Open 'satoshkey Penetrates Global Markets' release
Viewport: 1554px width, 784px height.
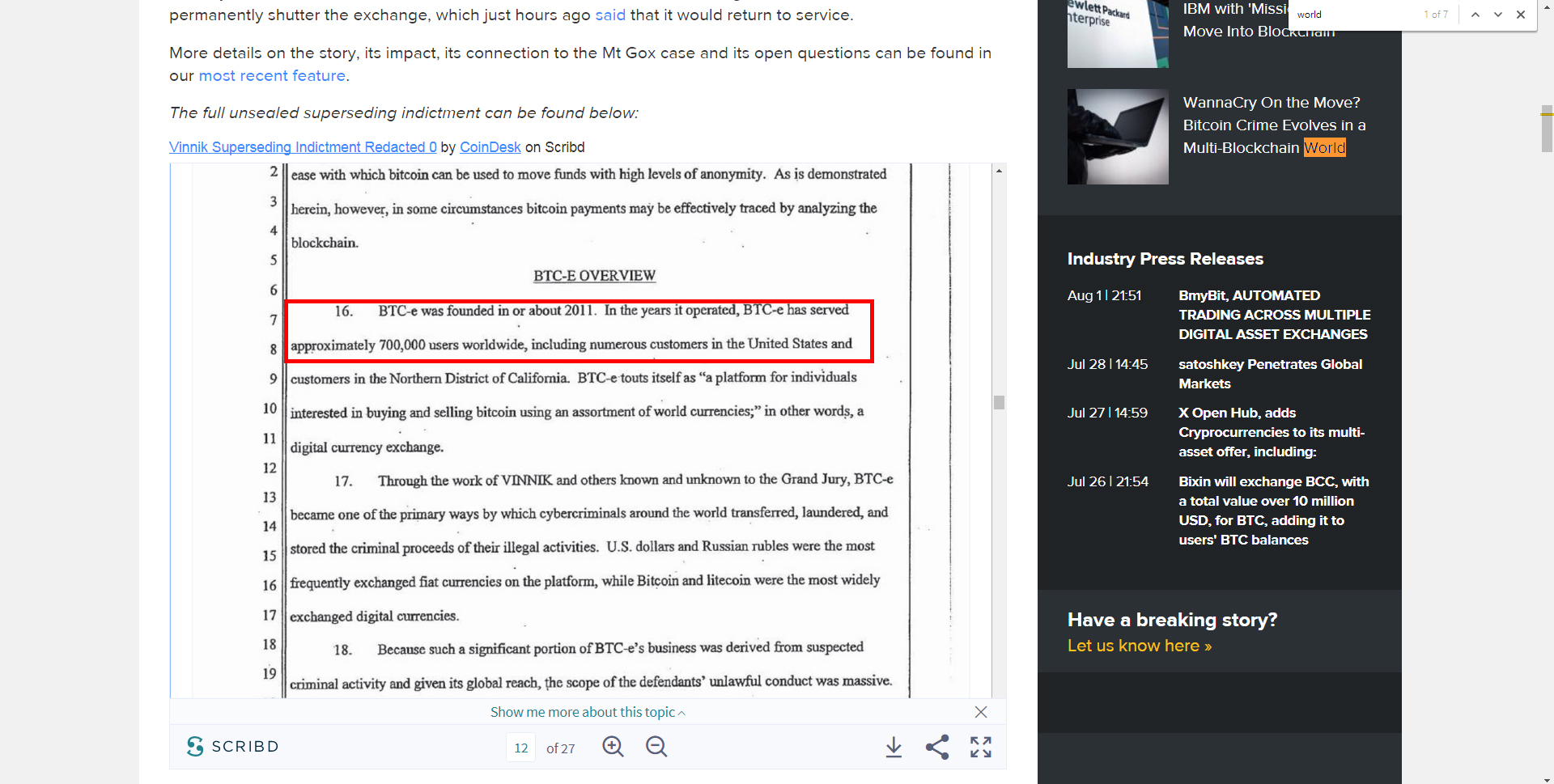[x=1271, y=374]
